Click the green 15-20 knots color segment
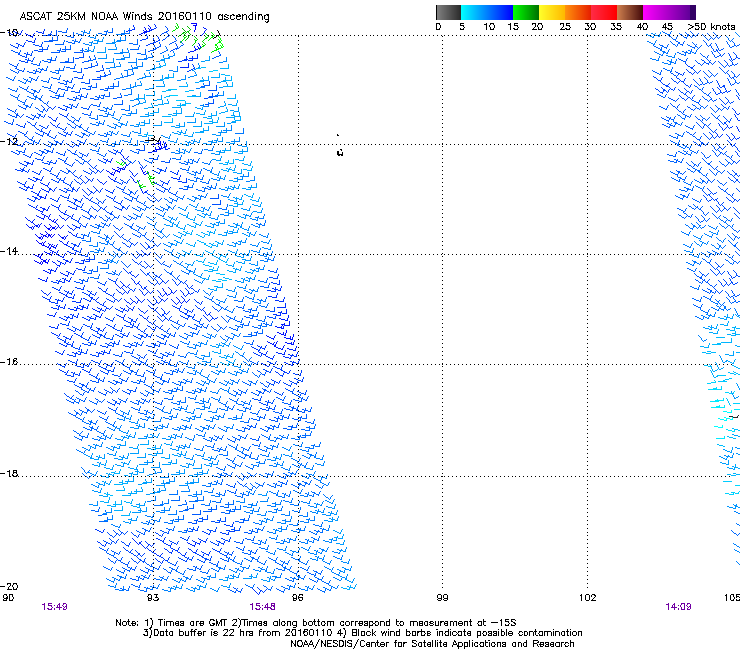This screenshot has width=740, height=650. tap(526, 12)
